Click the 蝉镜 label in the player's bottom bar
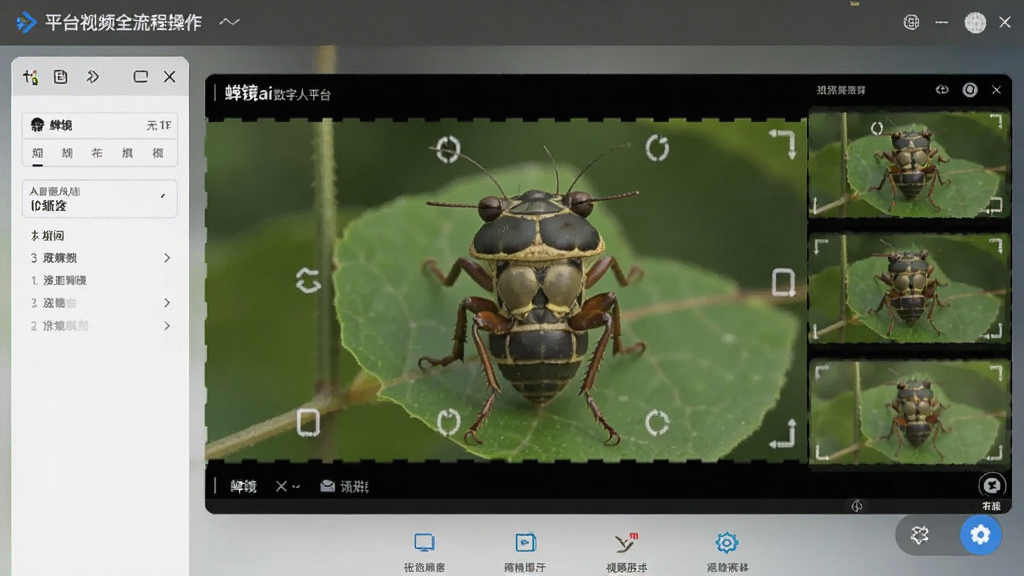This screenshot has height=576, width=1024. [x=244, y=487]
